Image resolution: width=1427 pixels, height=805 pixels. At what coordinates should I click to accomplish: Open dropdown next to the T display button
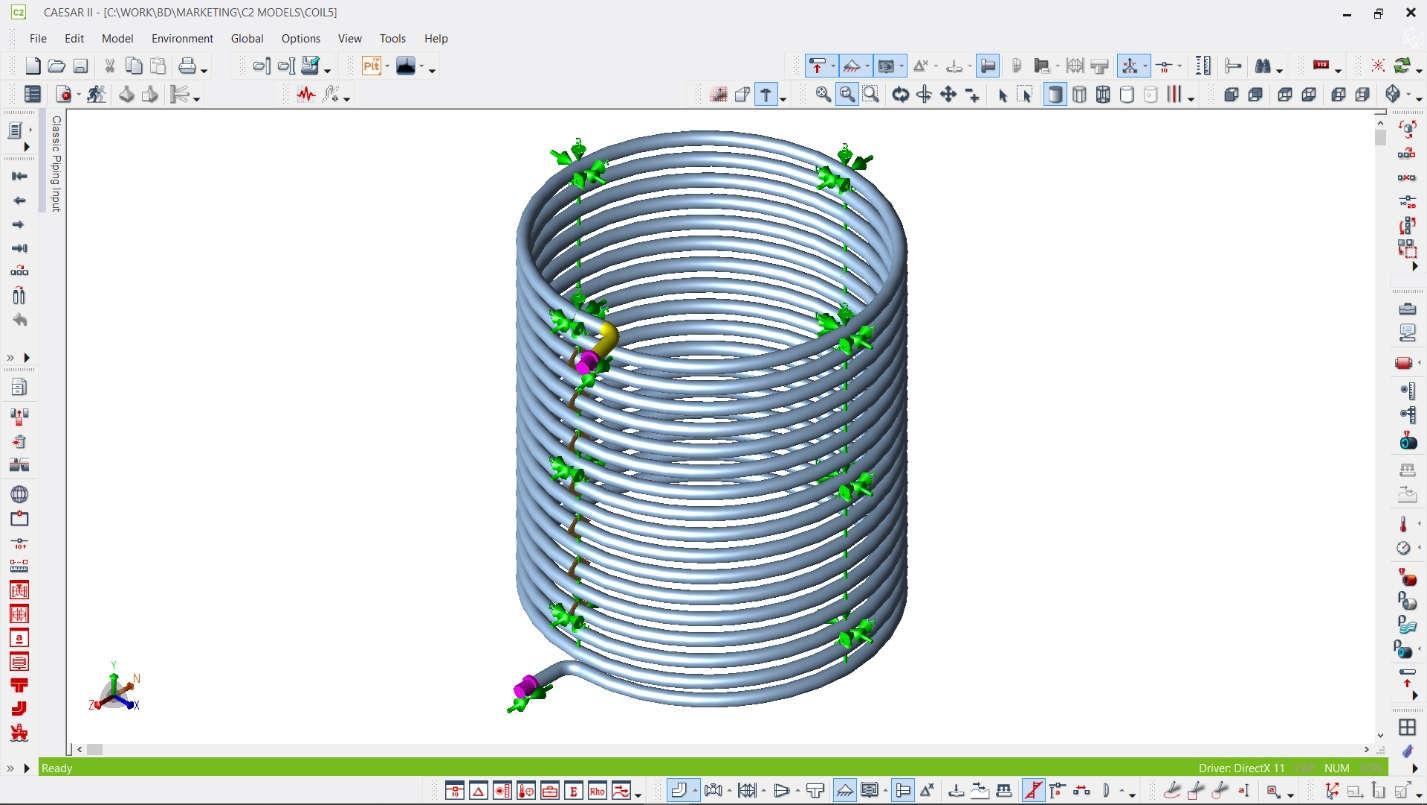pos(782,98)
